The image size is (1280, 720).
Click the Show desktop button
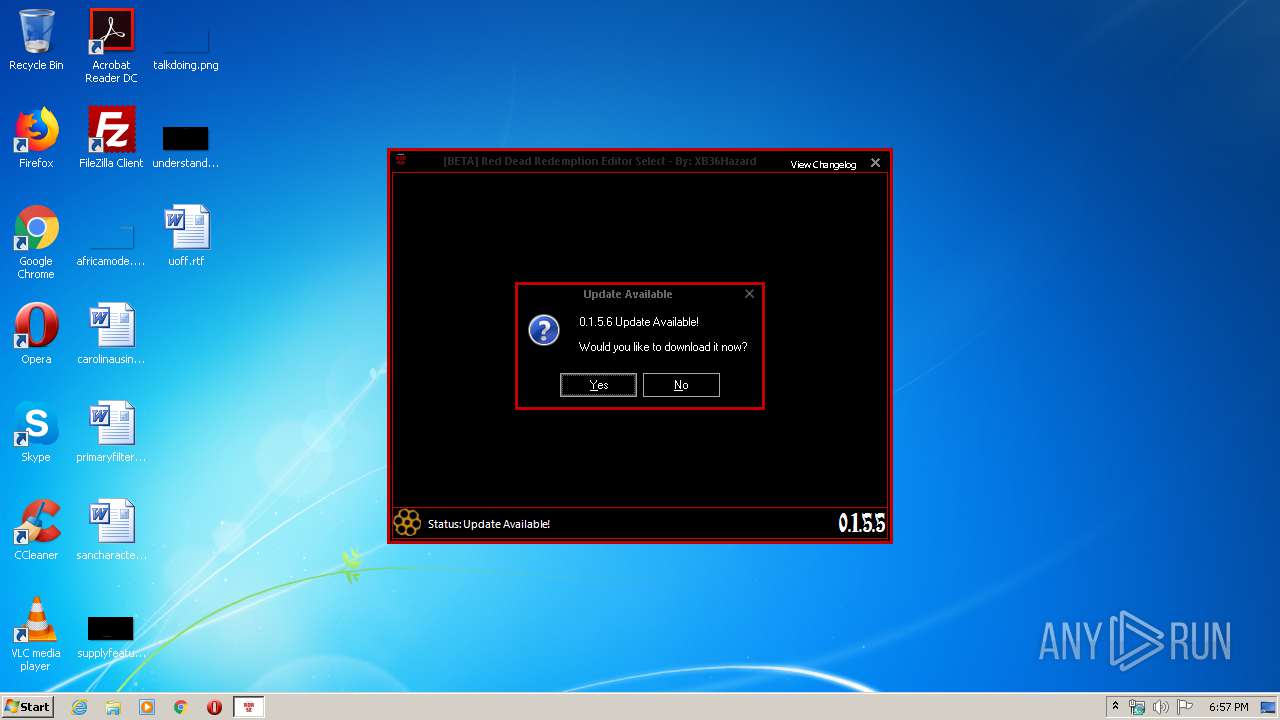[1269, 707]
